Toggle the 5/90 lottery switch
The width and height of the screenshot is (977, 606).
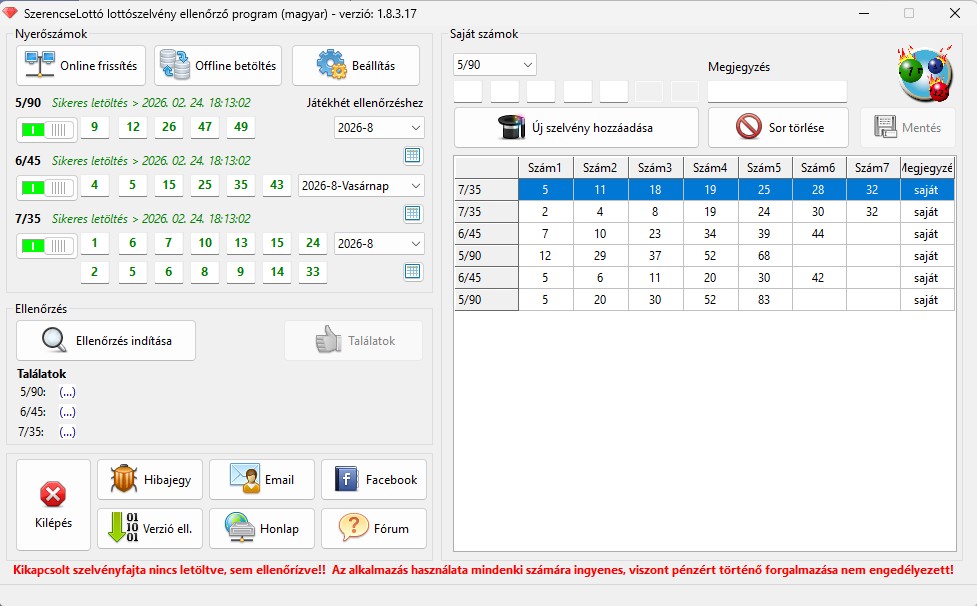coord(47,130)
